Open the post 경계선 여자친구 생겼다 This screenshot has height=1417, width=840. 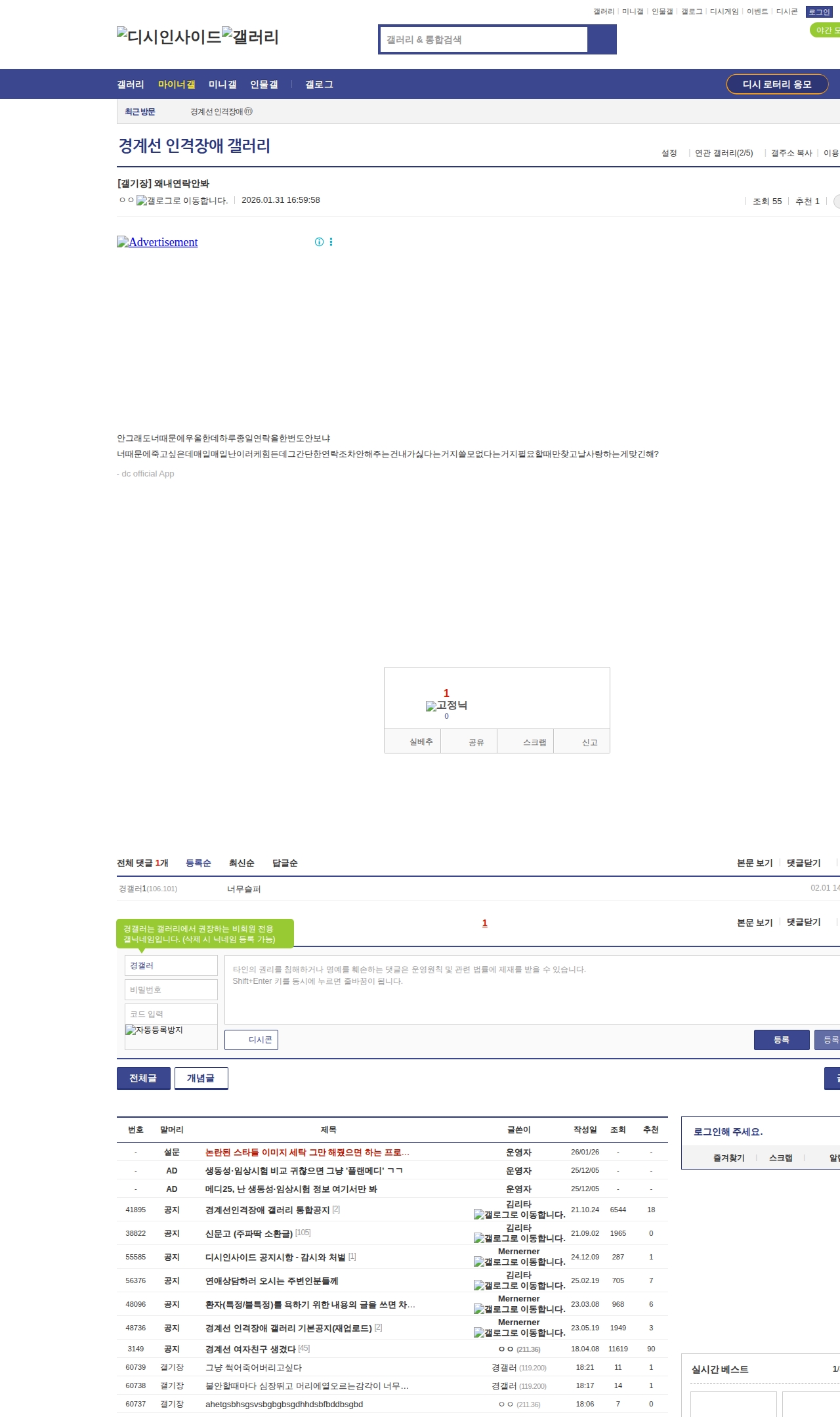[251, 1349]
